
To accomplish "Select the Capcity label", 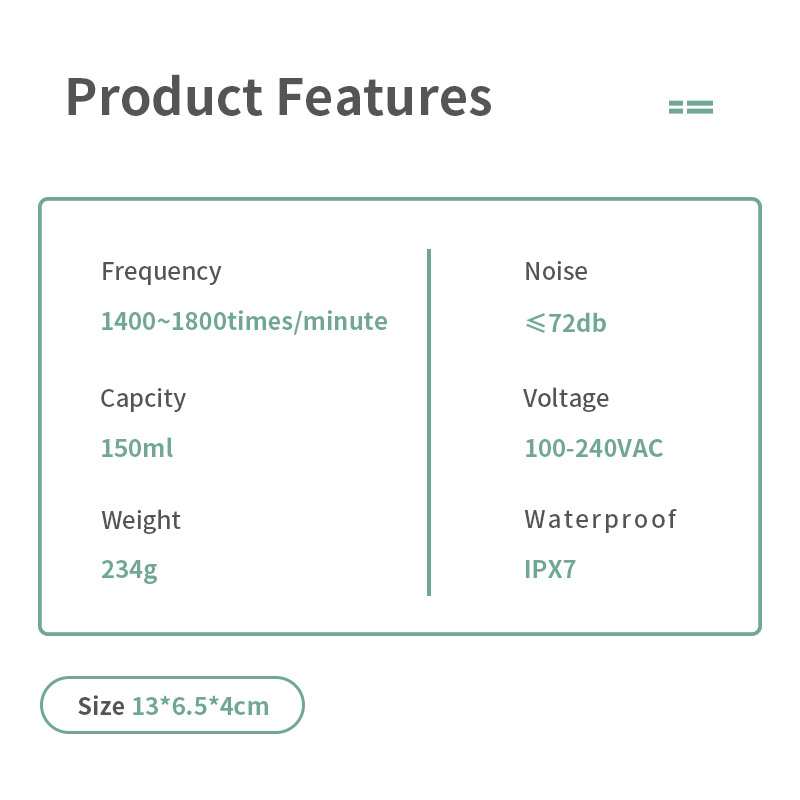I will (143, 398).
